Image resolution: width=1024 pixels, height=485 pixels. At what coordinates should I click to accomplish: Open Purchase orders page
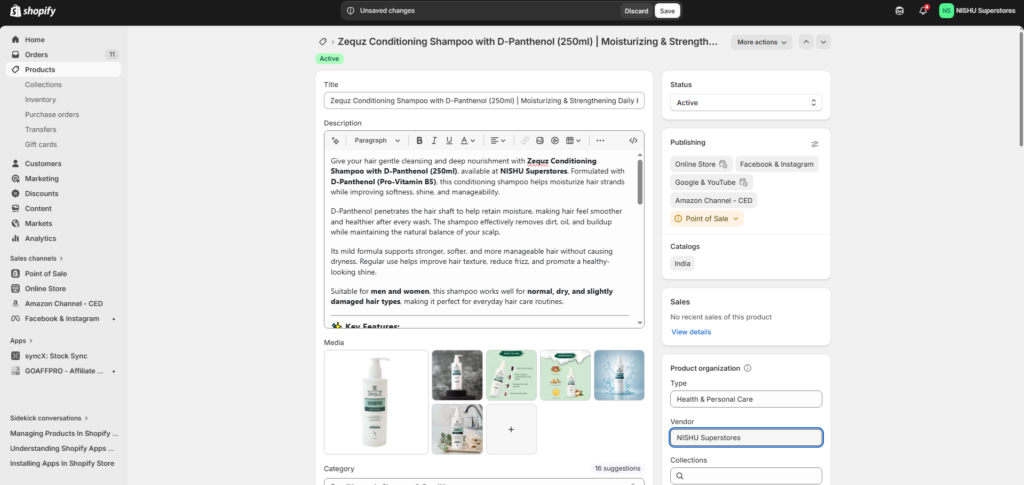point(52,115)
